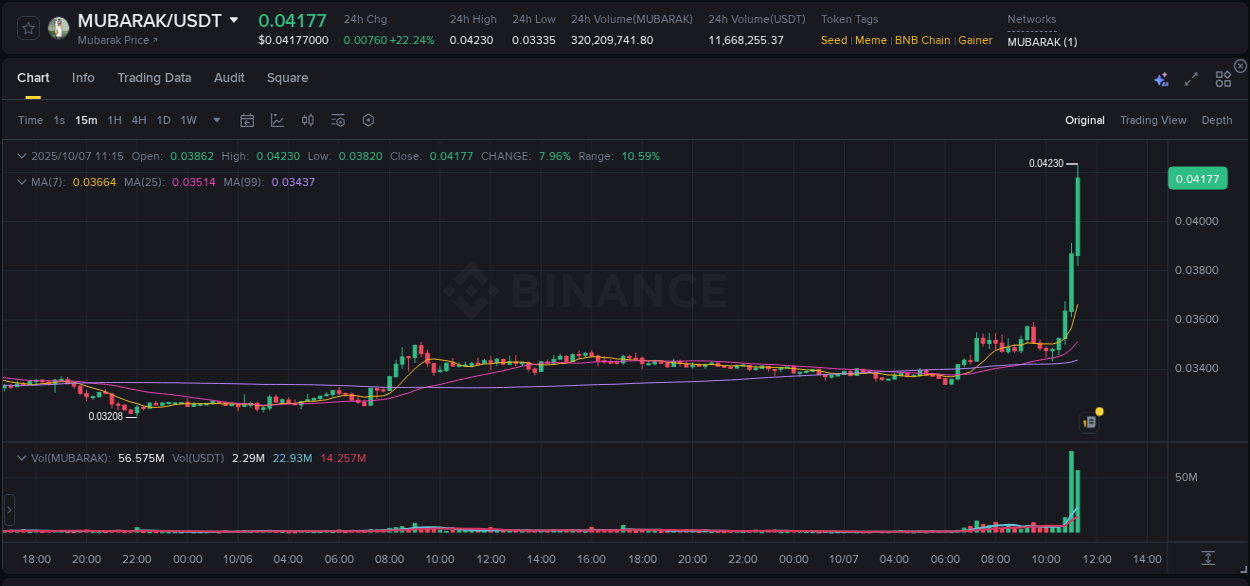Switch chart to Trading View mode

[1153, 120]
